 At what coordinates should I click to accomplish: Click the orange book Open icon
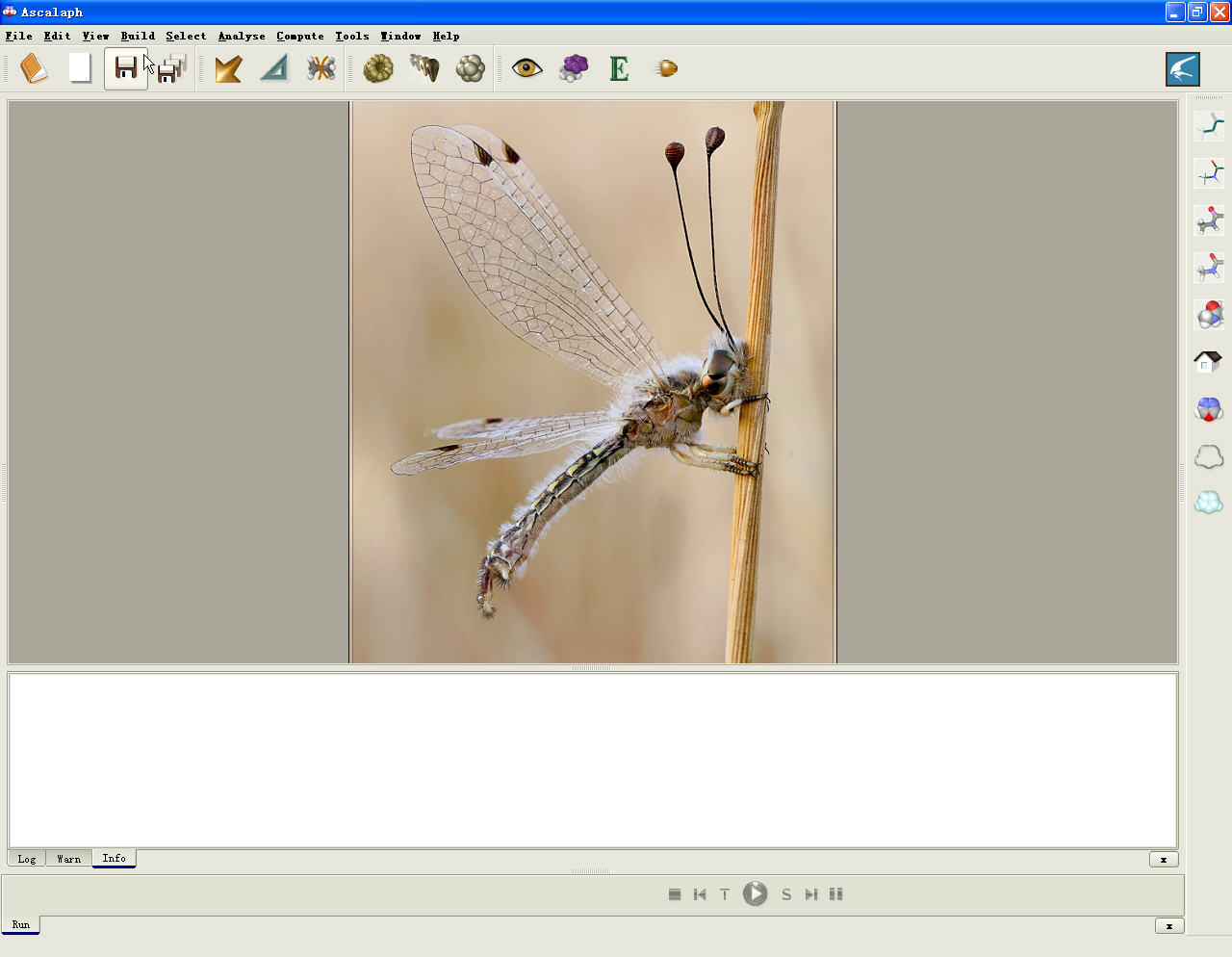point(34,68)
